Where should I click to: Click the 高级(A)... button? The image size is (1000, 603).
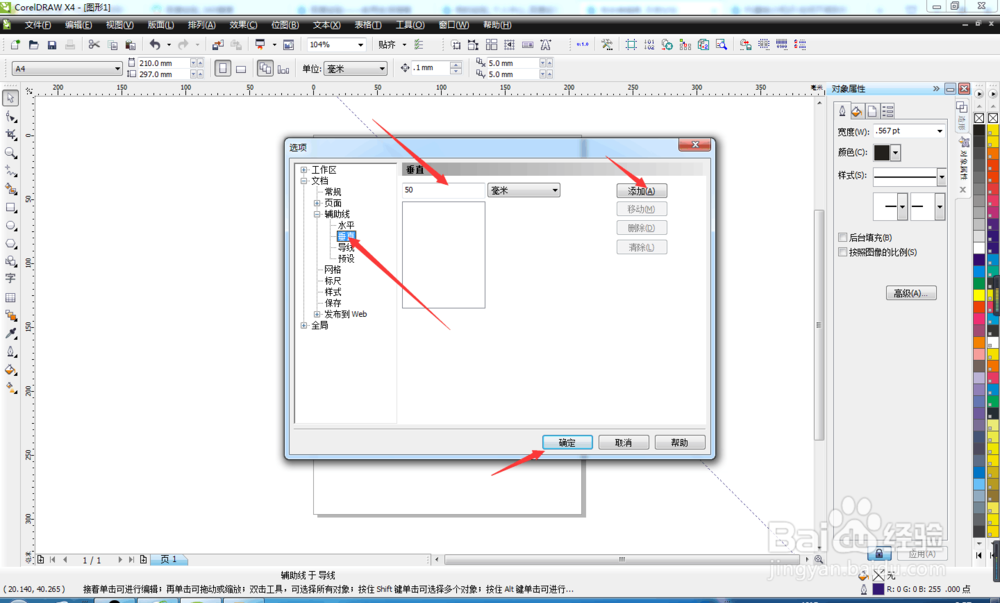tap(911, 293)
